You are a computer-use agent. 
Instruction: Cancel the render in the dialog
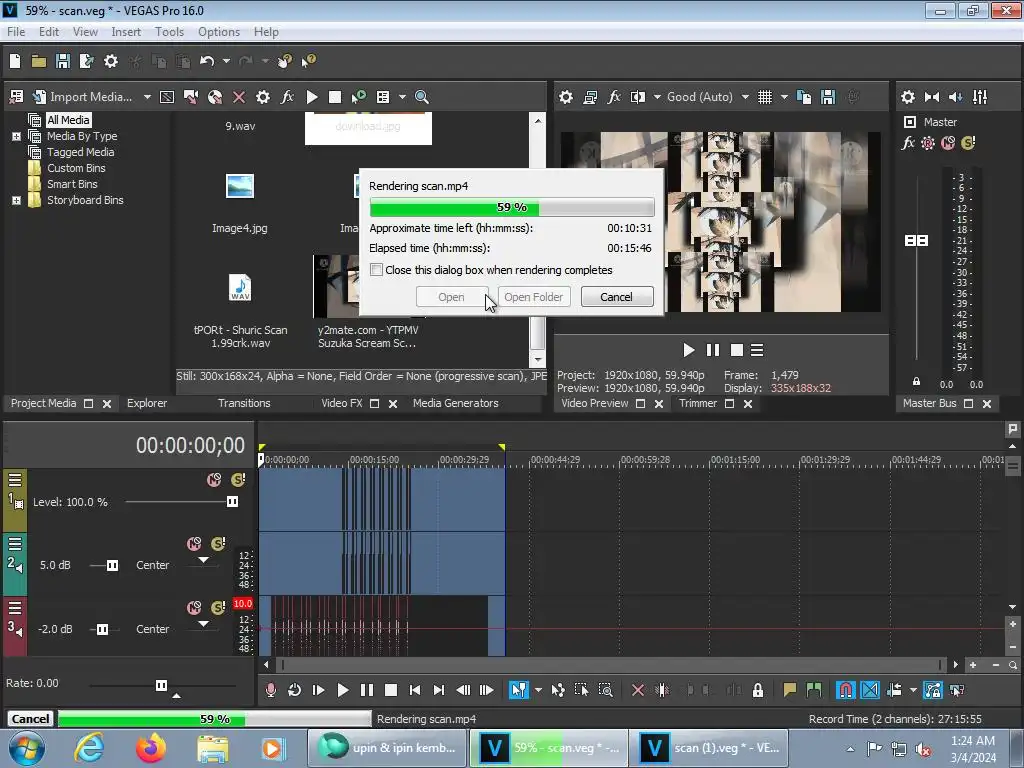[616, 297]
